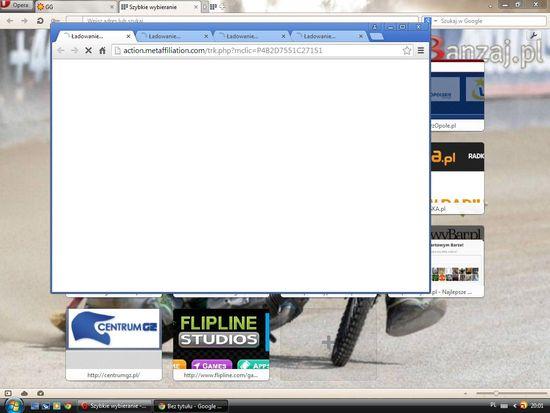Image resolution: width=550 pixels, height=413 pixels.
Task: Expand hidden system tray icons arrow
Action: 515,406
